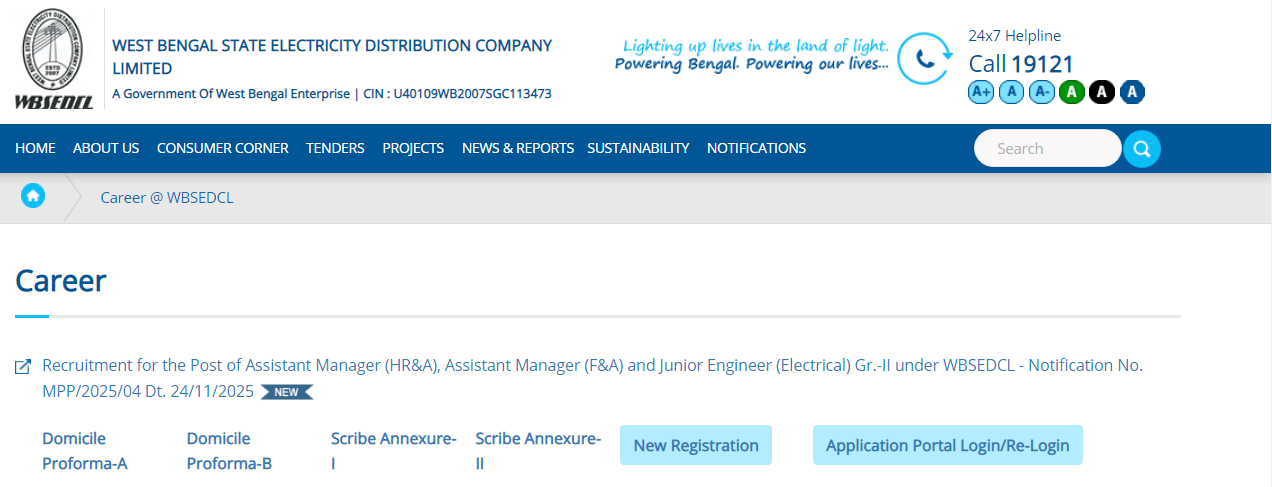Image resolution: width=1272 pixels, height=487 pixels.
Task: Focus the Search input field
Action: pos(1046,148)
